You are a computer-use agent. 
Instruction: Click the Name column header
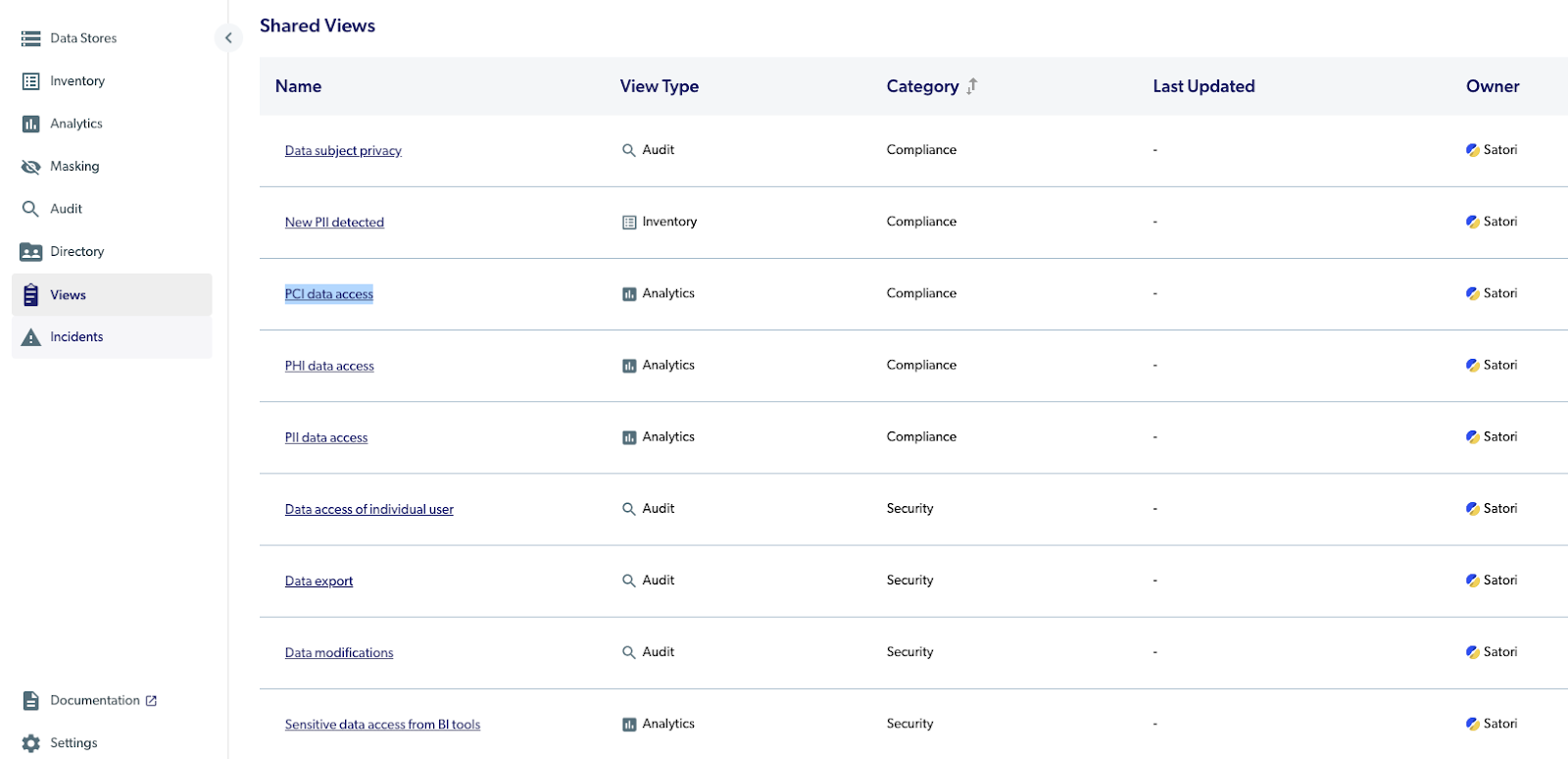point(298,86)
